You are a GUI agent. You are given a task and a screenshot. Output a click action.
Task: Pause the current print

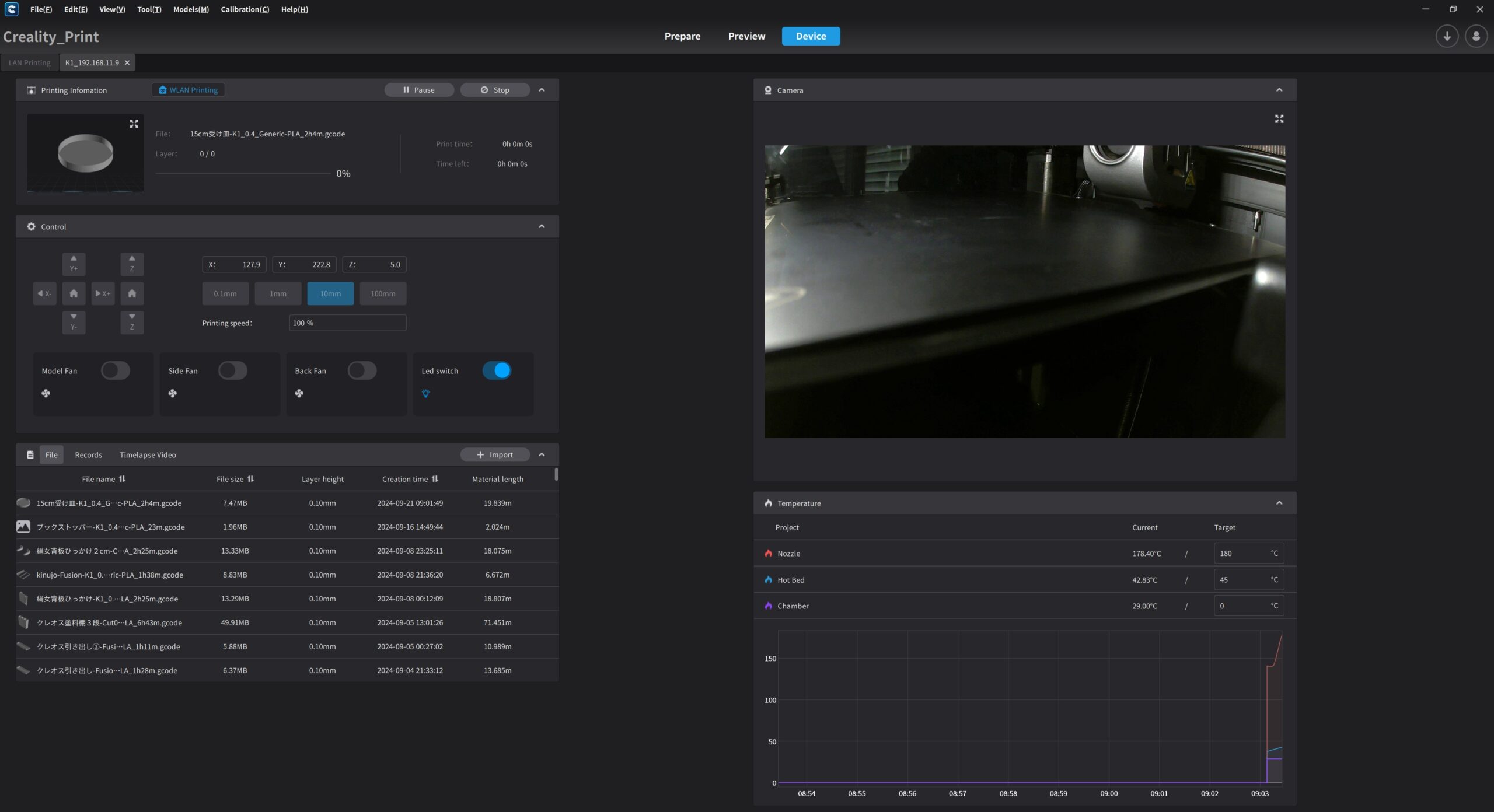[x=419, y=90]
